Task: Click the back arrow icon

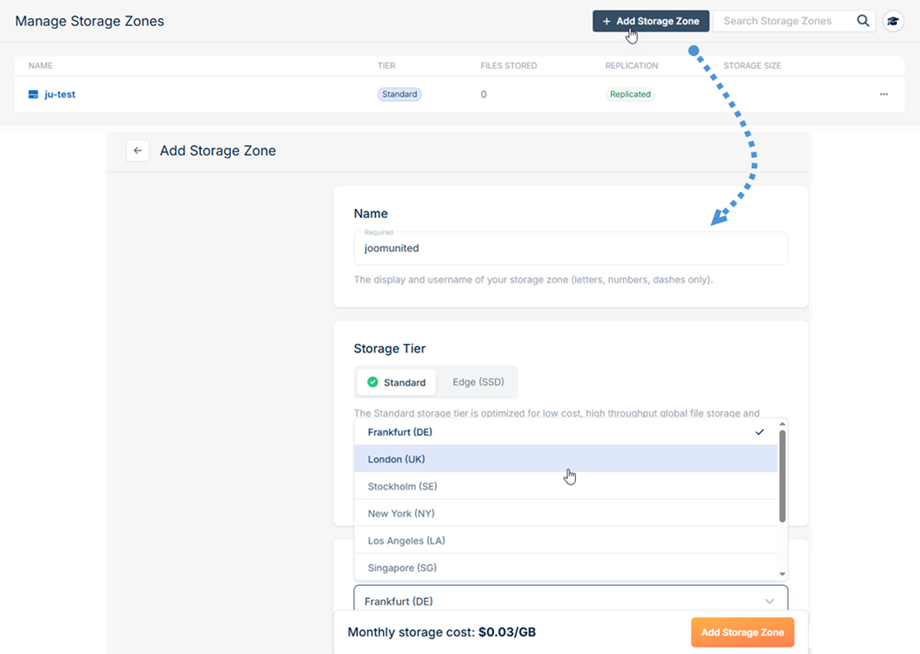Action: (x=138, y=151)
